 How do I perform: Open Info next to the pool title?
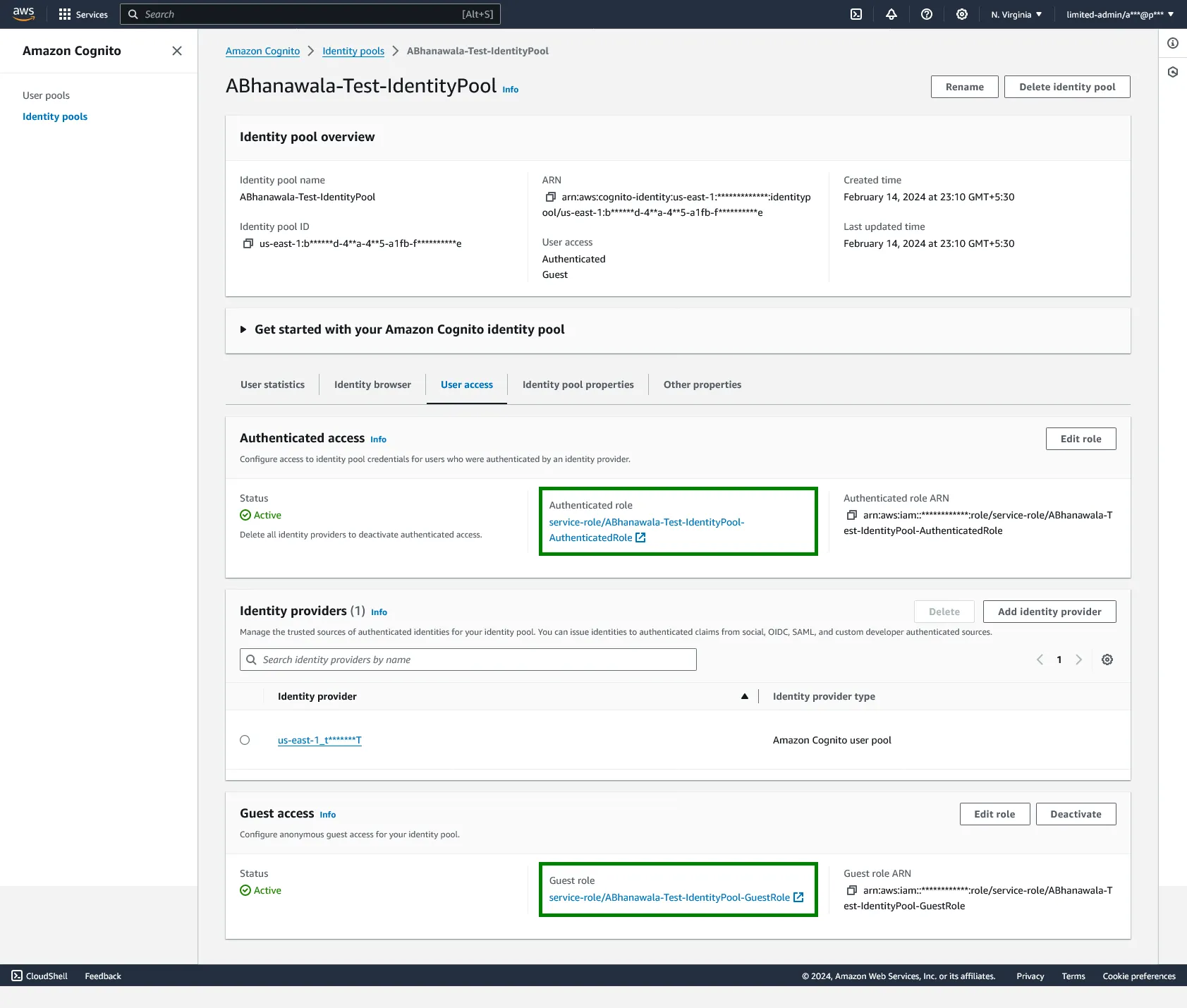coord(510,90)
